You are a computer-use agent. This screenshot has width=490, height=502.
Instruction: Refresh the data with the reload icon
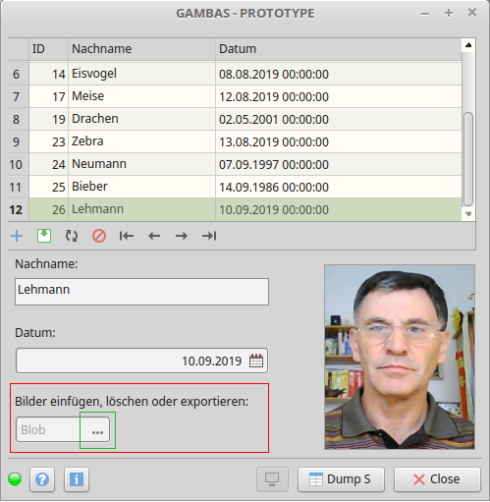pyautogui.click(x=71, y=236)
